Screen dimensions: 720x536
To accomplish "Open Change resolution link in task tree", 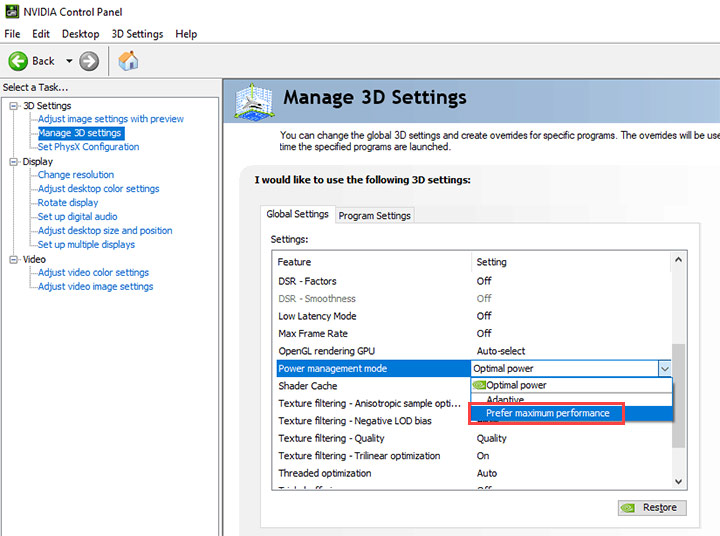I will click(76, 175).
